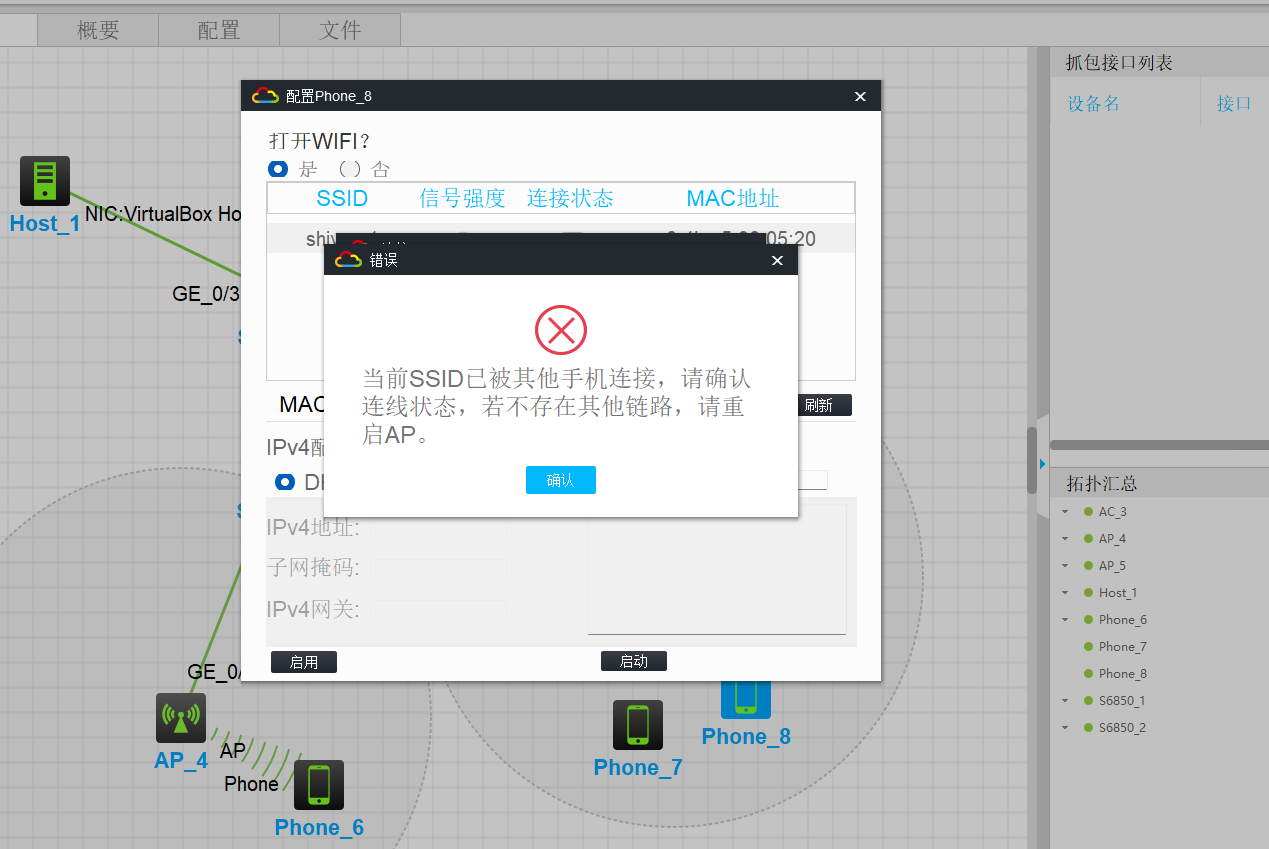Screen dimensions: 1269x849
Task: Expand the S6850_1 entry in 拓扑汇总
Action: coord(1066,701)
